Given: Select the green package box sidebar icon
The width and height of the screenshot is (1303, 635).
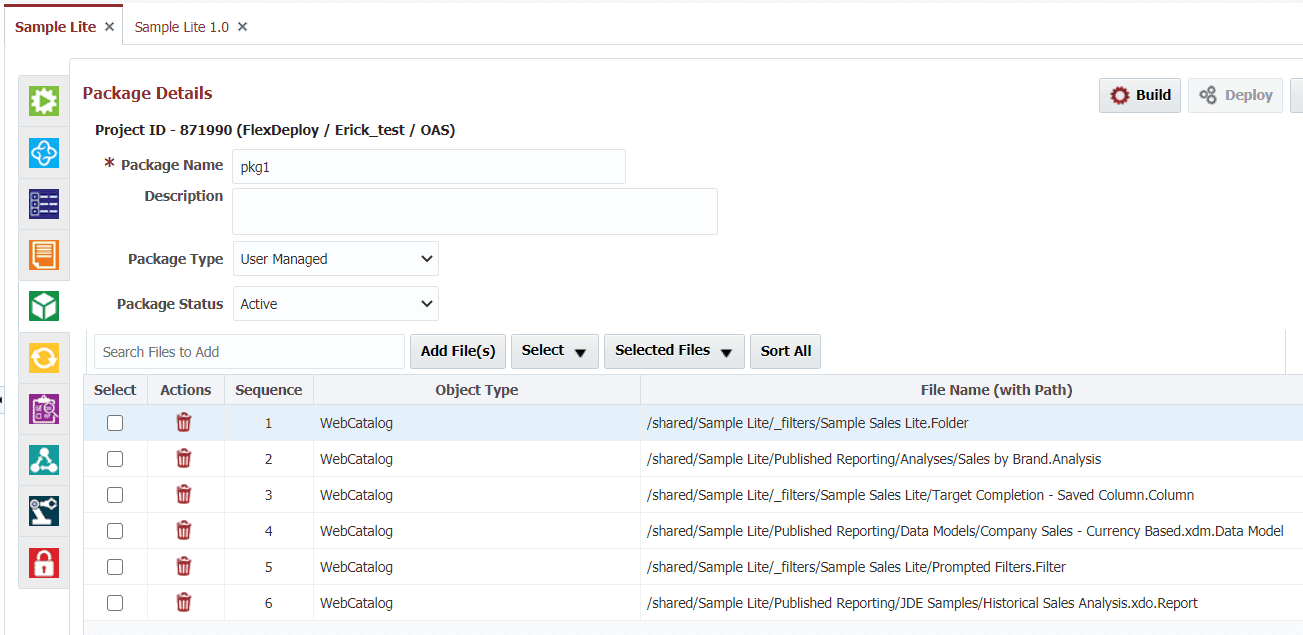Looking at the screenshot, I should (44, 306).
